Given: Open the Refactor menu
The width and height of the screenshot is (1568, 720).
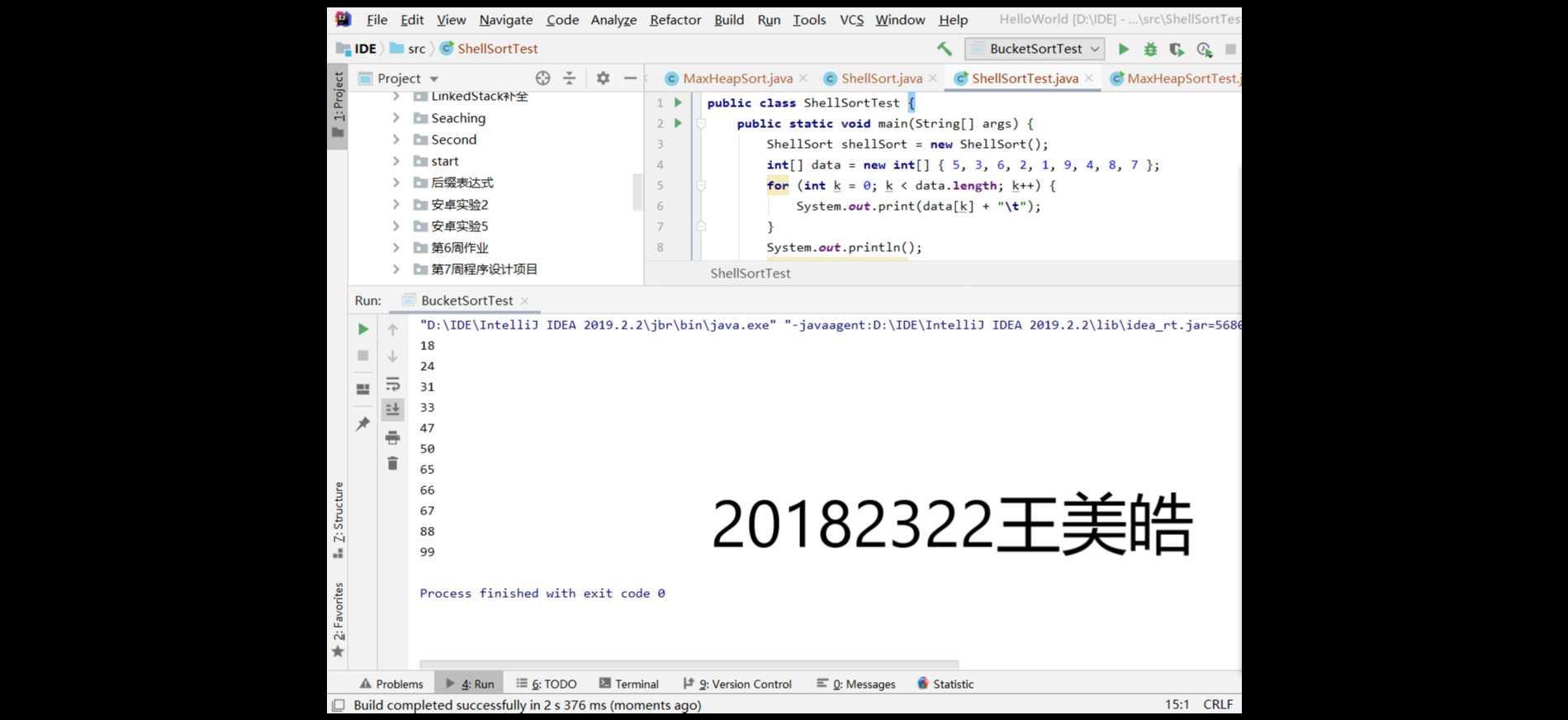Looking at the screenshot, I should 675,20.
